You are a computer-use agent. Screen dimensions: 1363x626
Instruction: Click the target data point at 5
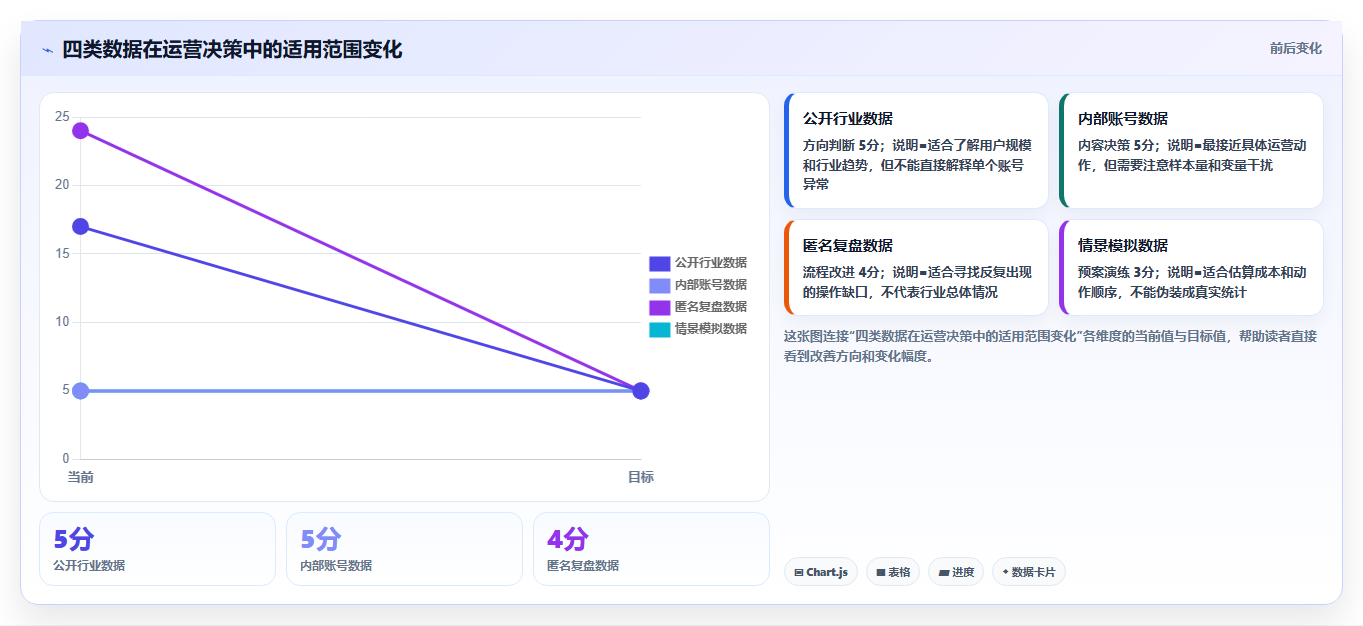point(641,390)
